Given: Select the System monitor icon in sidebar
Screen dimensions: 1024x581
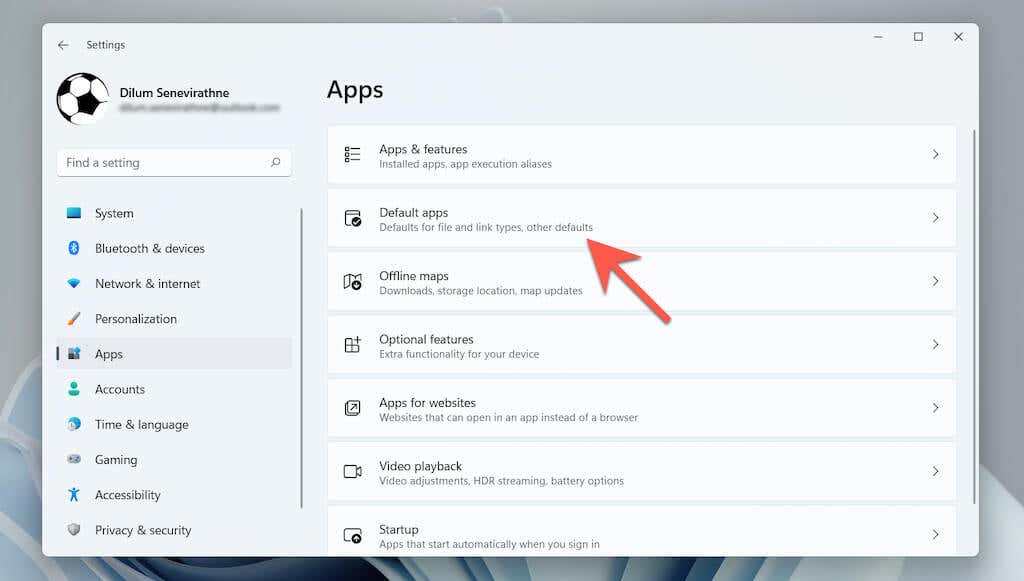Looking at the screenshot, I should pos(74,213).
